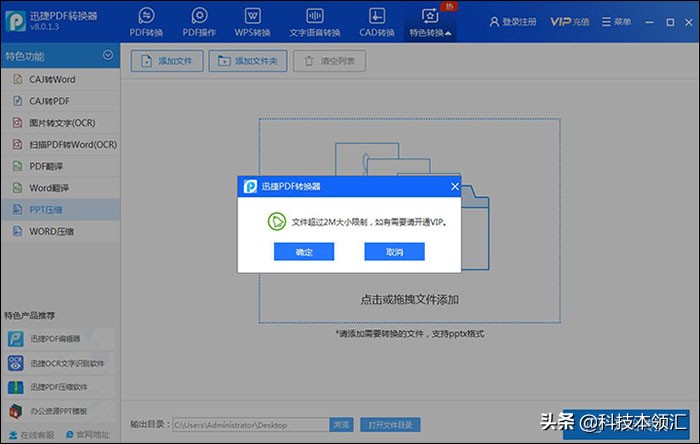Click the 图片转文字(OCR) red icon
This screenshot has height=444, width=700.
17,123
